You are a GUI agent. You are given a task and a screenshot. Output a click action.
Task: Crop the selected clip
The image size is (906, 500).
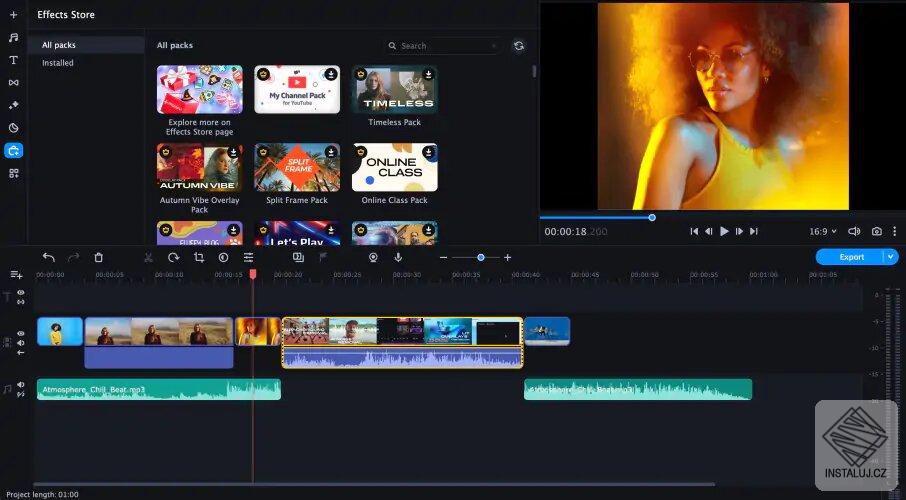(199, 258)
